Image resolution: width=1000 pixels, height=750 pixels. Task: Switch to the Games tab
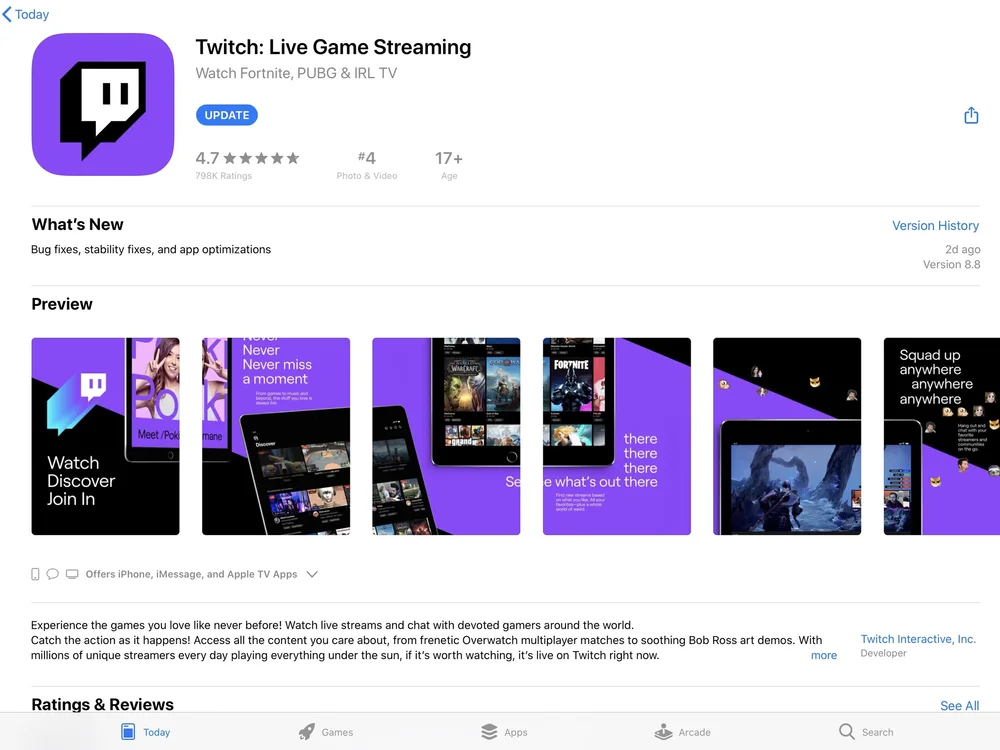[325, 732]
